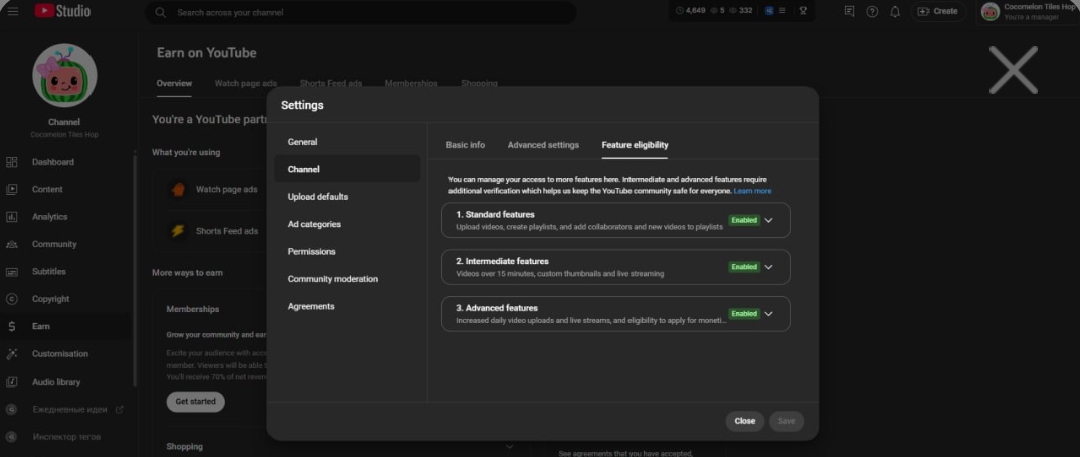Screen dimensions: 1080x457
Task: Expand Intermediate features chevron
Action: click(x=769, y=267)
